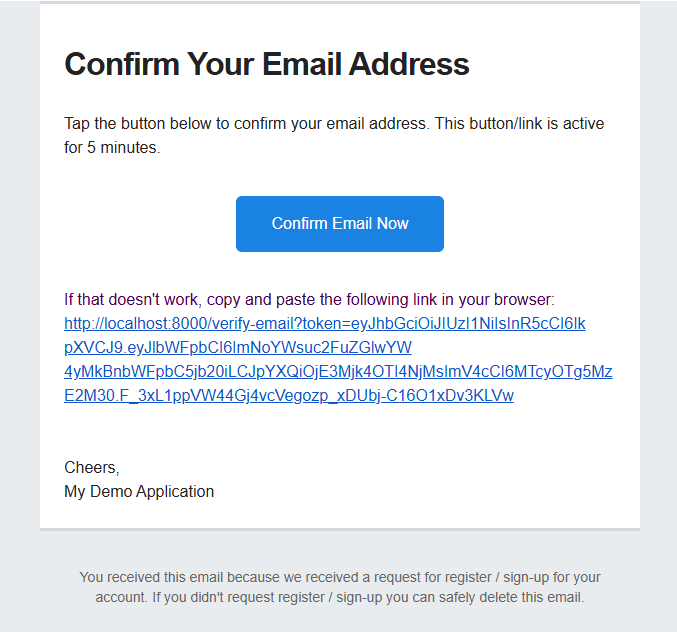
Task: Click the footer text If you didn't request register
Action: click(238, 597)
